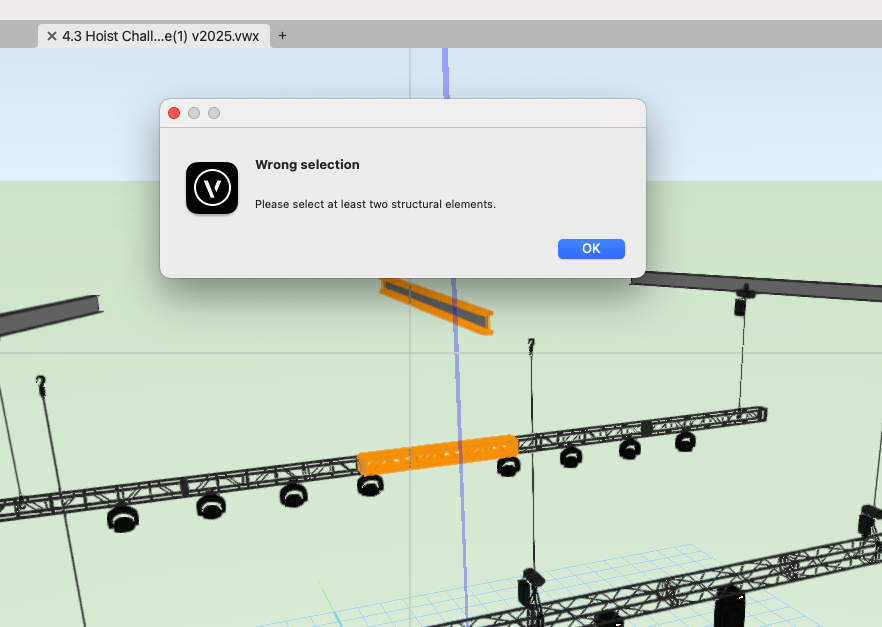Select the 4.3 Hoist Challenge v2025.vwx tab
The width and height of the screenshot is (882, 627).
click(160, 36)
